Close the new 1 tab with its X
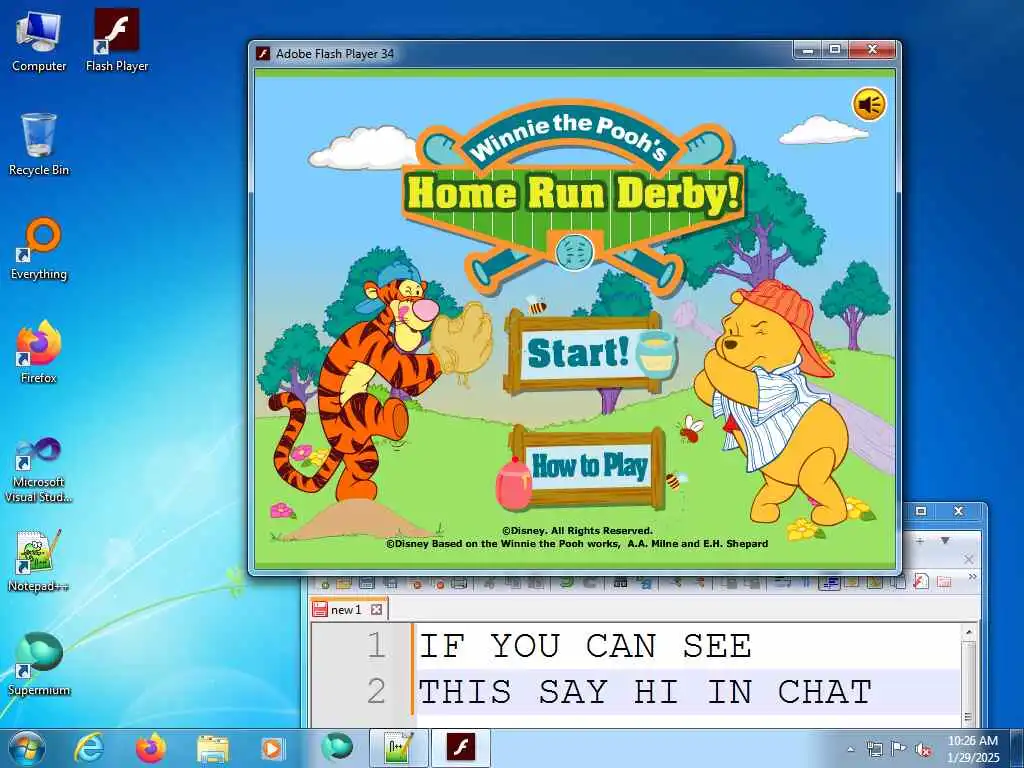The width and height of the screenshot is (1024, 768). point(376,609)
